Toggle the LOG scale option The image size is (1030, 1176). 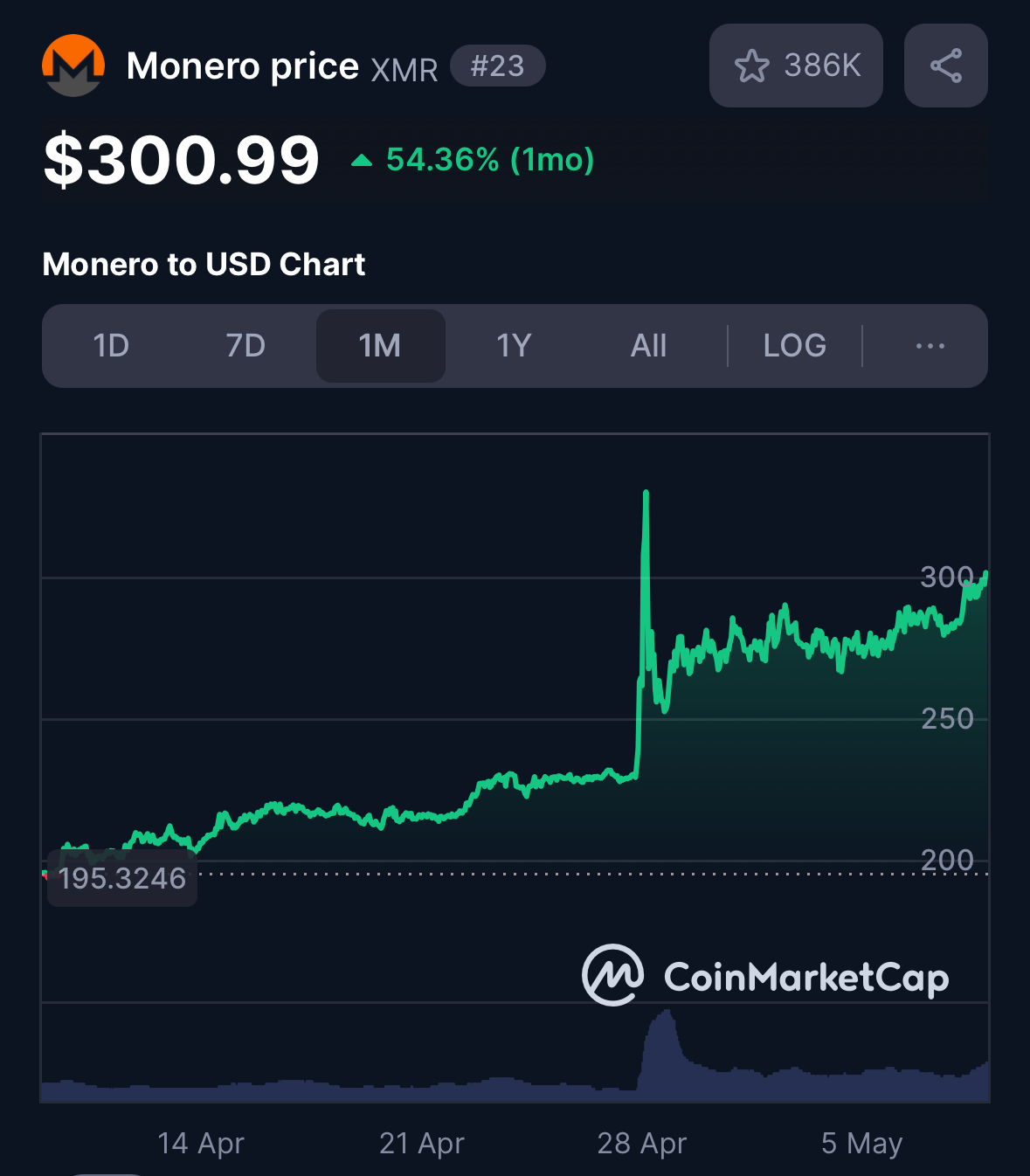[794, 346]
